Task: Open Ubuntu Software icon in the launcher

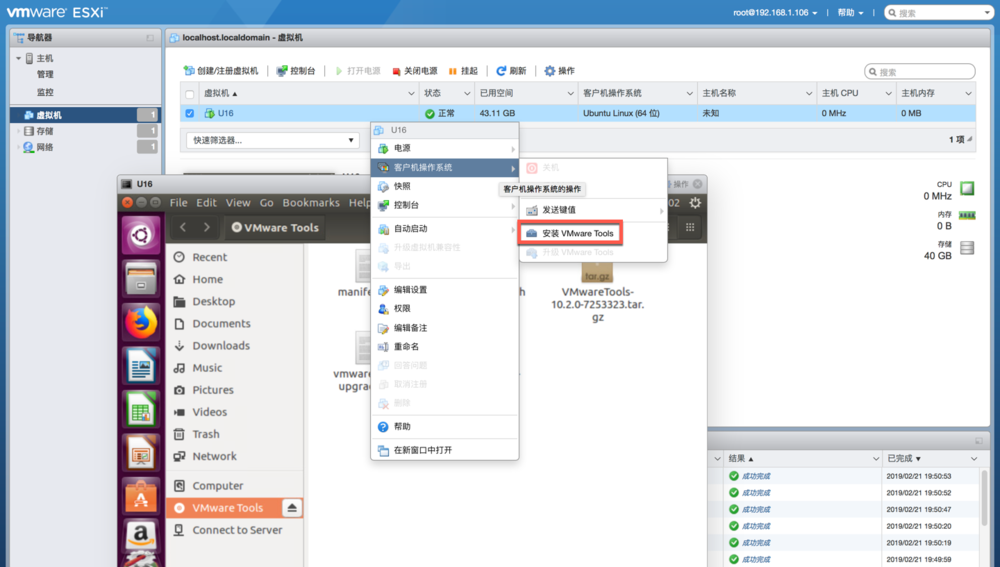Action: point(141,496)
